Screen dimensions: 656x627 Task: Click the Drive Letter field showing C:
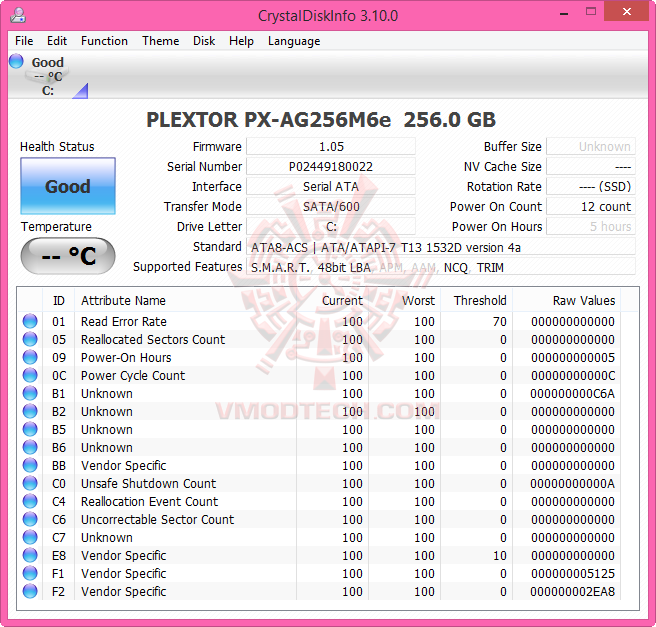tap(331, 227)
